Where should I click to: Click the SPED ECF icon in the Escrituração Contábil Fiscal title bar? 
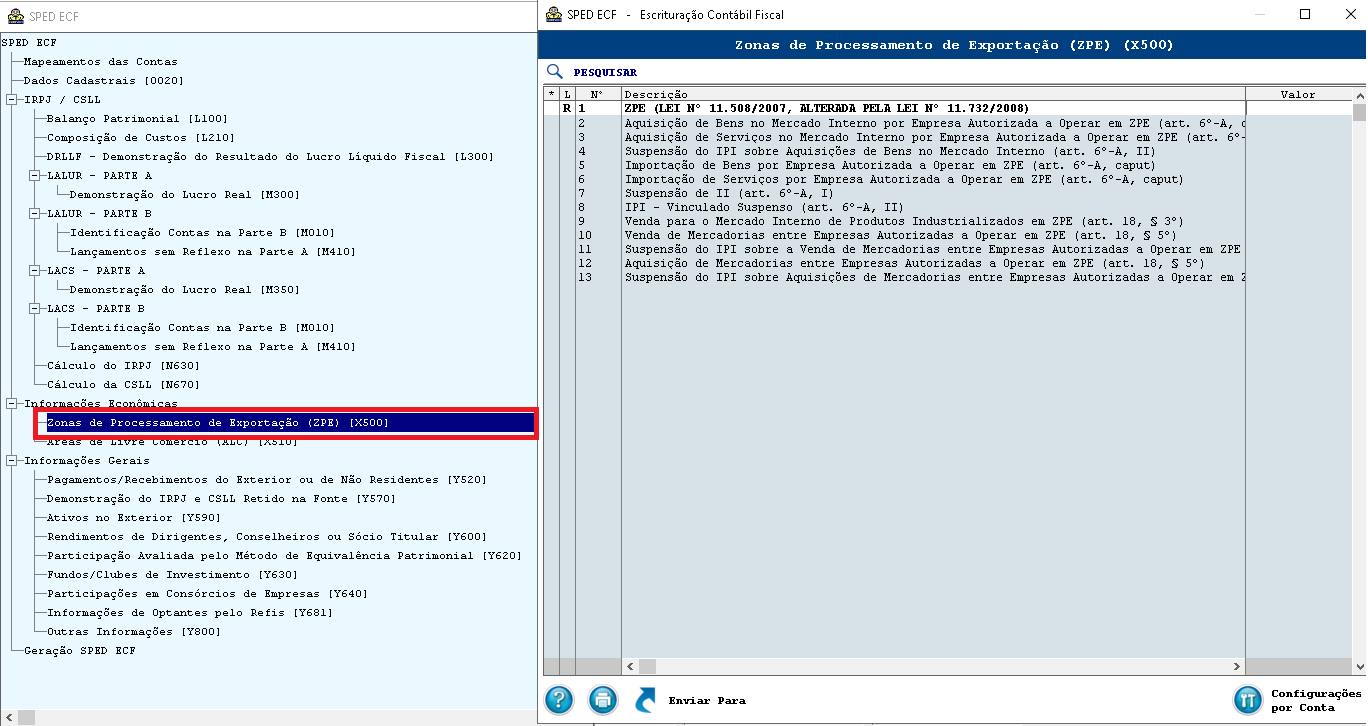point(554,15)
